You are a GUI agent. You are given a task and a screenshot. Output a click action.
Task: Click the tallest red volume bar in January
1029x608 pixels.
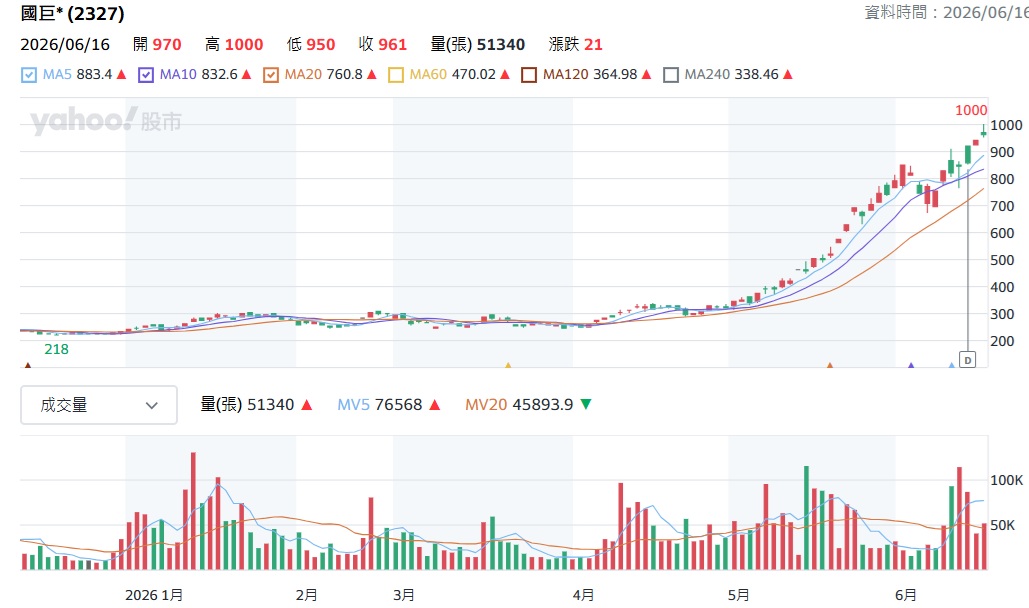[x=193, y=511]
